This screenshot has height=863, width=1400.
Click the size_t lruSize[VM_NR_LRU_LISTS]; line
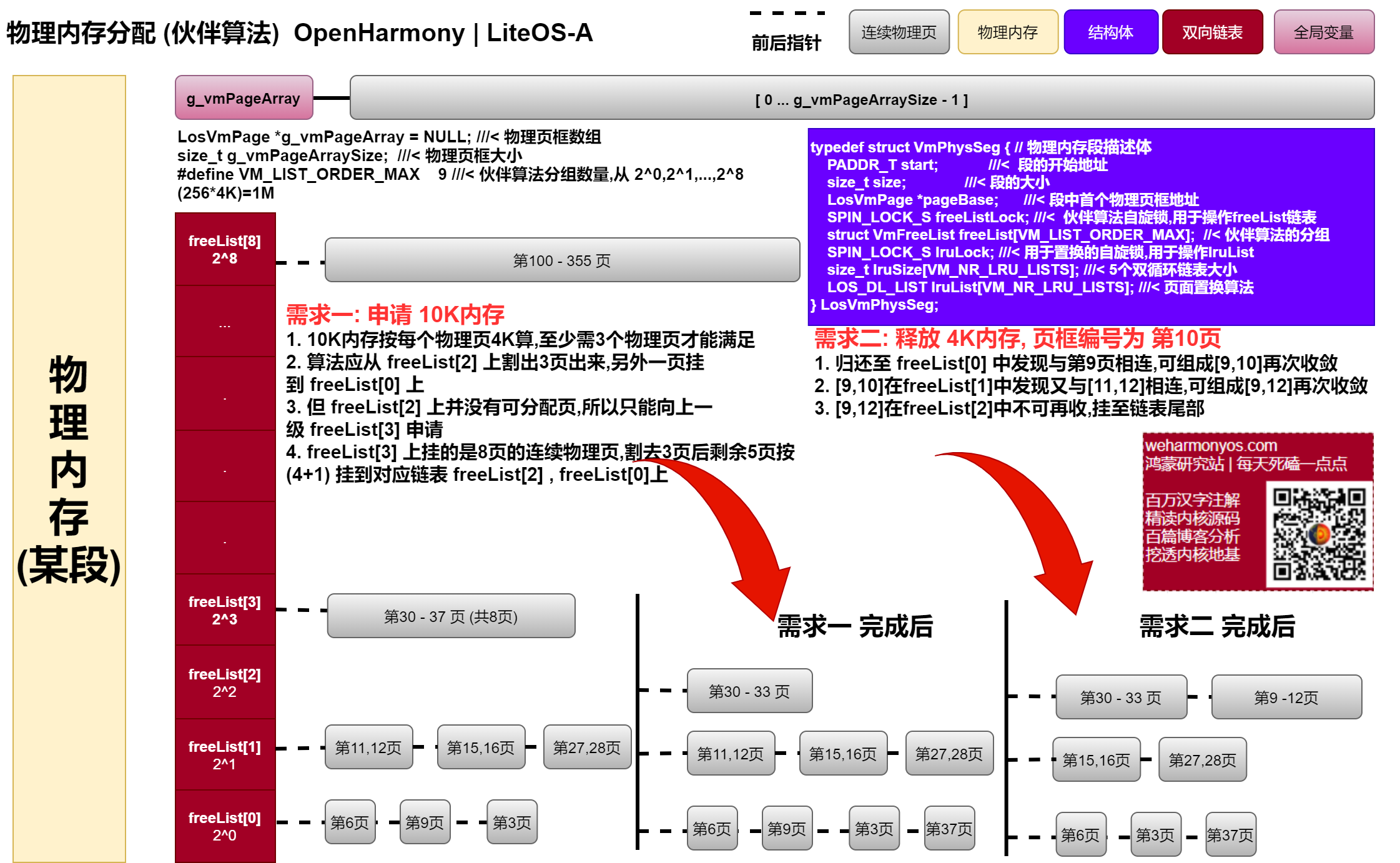pos(1032,269)
